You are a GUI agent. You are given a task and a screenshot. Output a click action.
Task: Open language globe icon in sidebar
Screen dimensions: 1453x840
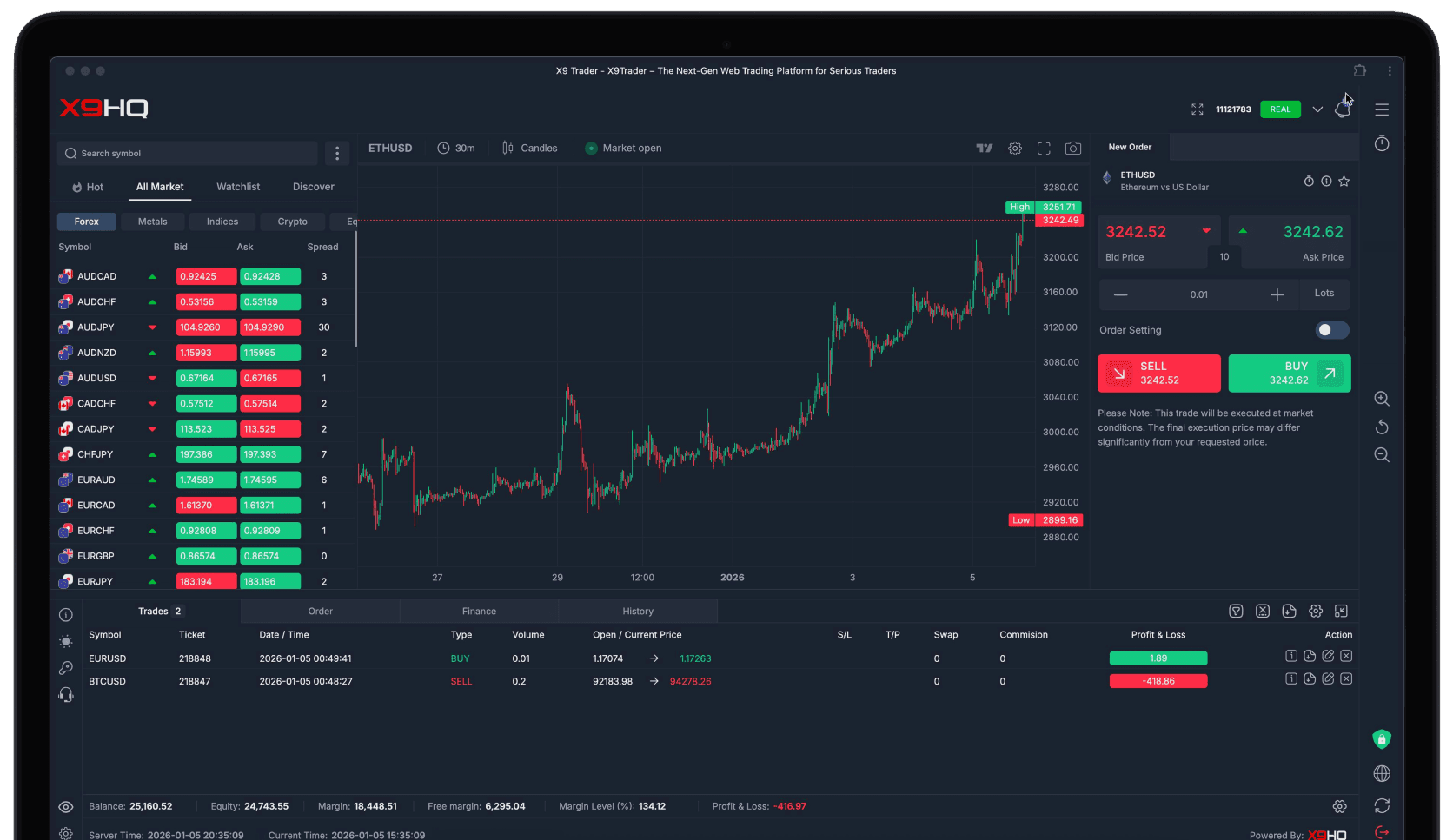point(1382,773)
